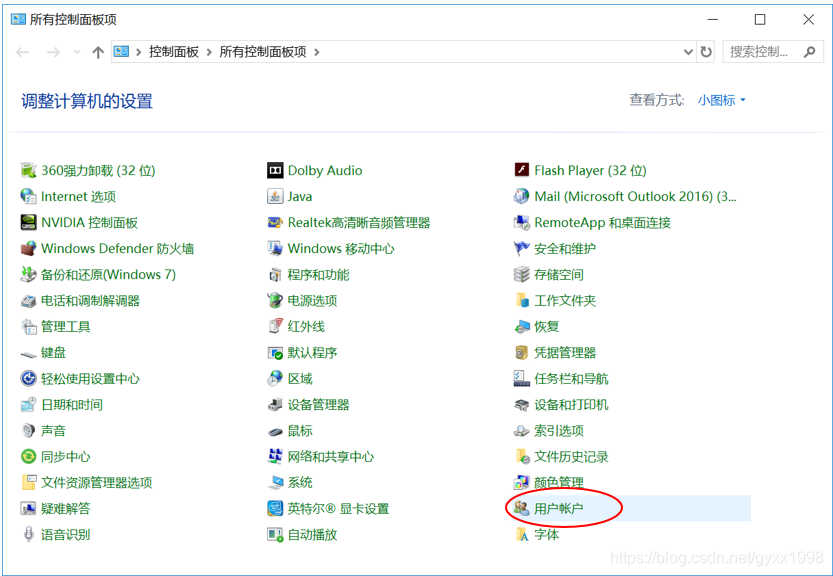Open NVIDIA 控制面板 icon
Viewport: 833px width, 576px height.
coord(28,223)
